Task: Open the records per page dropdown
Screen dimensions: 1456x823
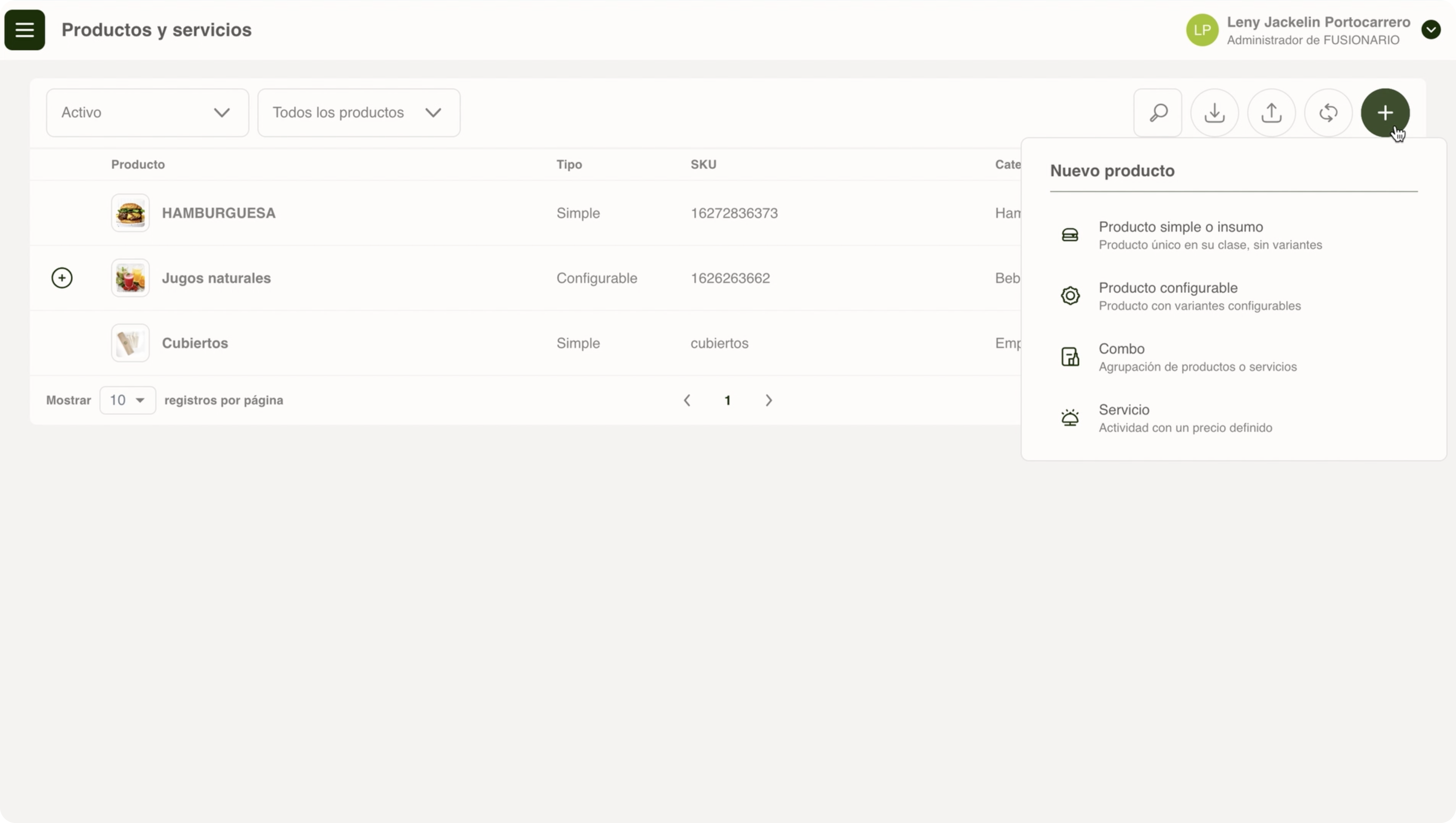Action: pos(127,400)
